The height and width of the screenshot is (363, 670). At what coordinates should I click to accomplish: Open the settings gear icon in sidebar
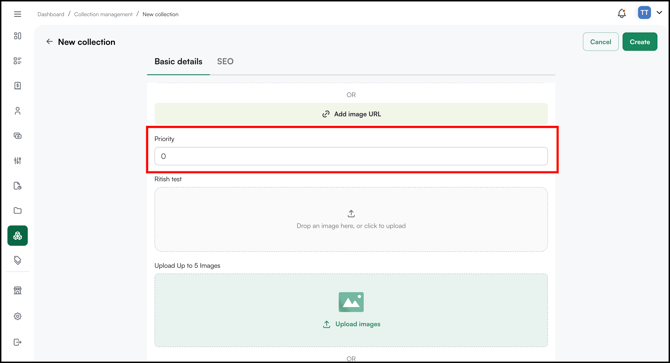[x=18, y=316]
